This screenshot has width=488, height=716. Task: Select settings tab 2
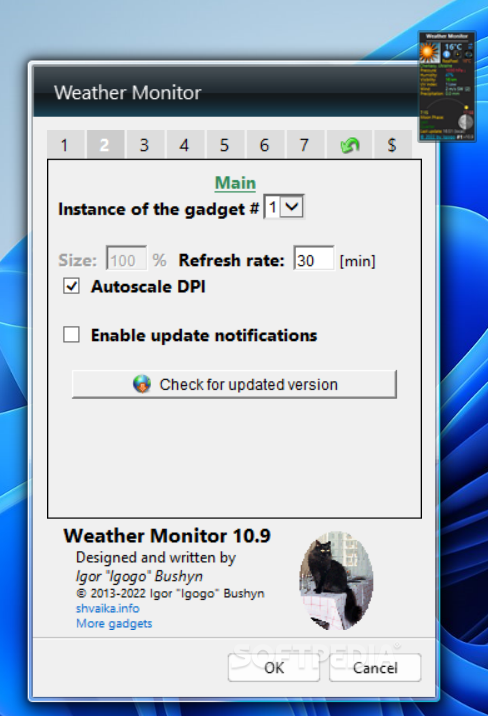click(x=105, y=145)
